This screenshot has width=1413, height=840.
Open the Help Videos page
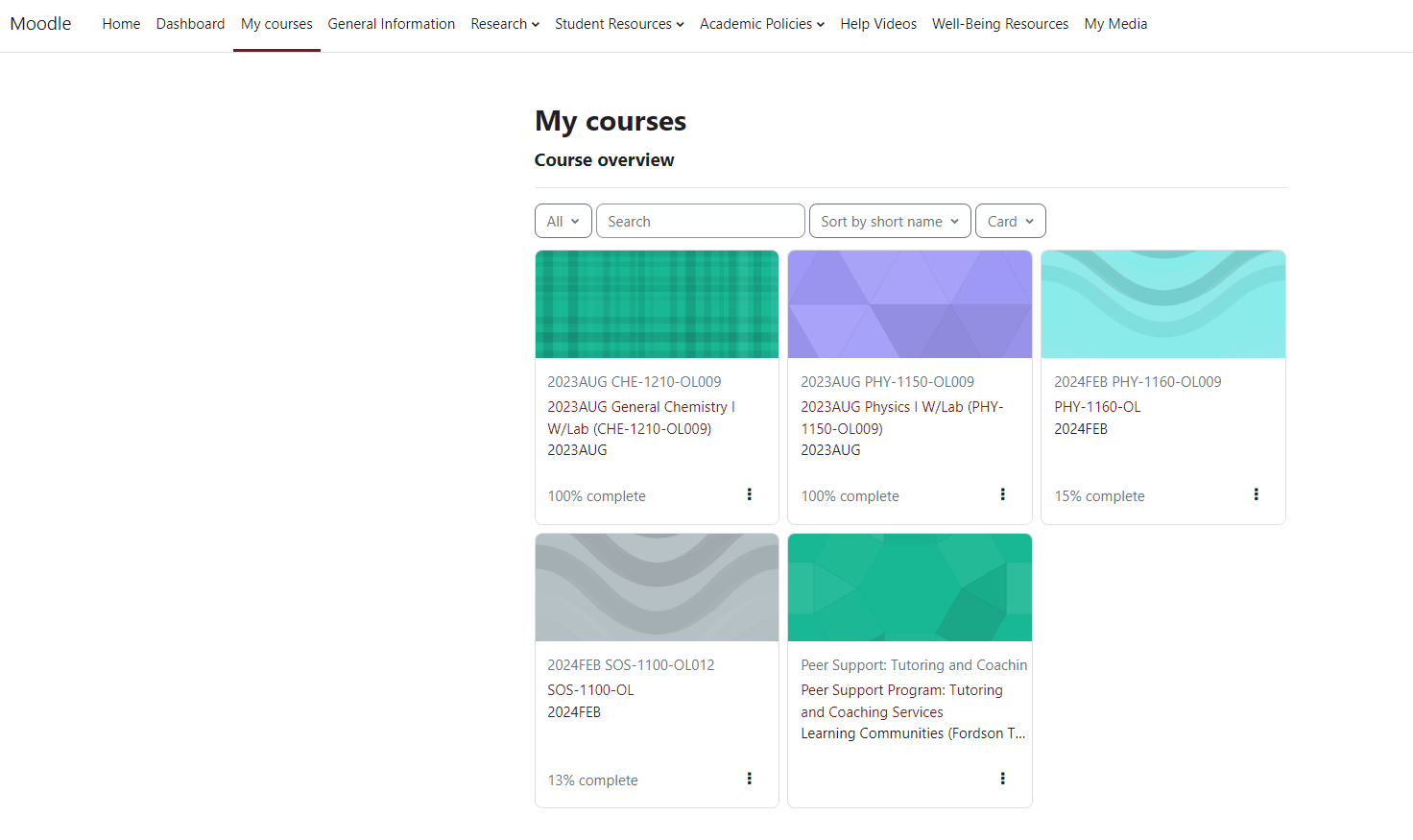[878, 23]
